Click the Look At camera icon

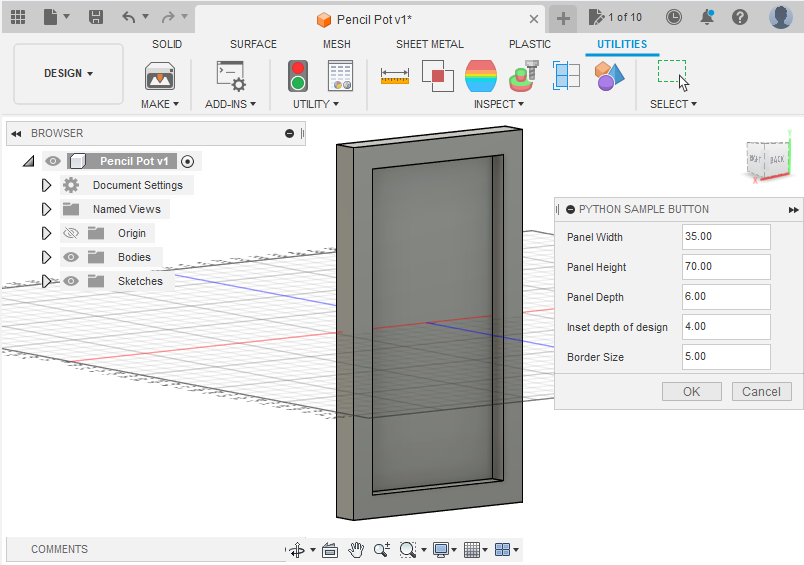329,550
